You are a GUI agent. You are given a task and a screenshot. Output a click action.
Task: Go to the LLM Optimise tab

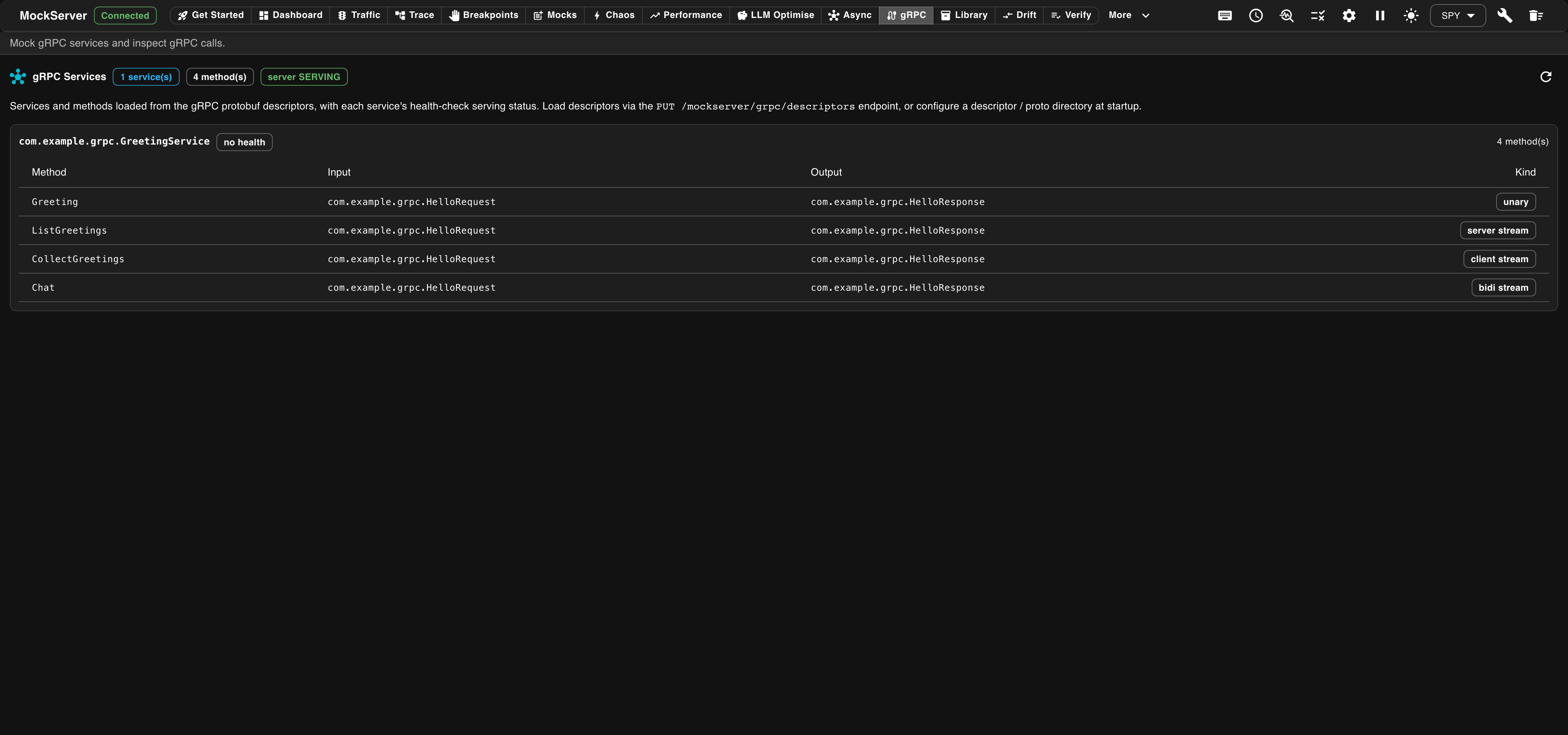point(775,15)
